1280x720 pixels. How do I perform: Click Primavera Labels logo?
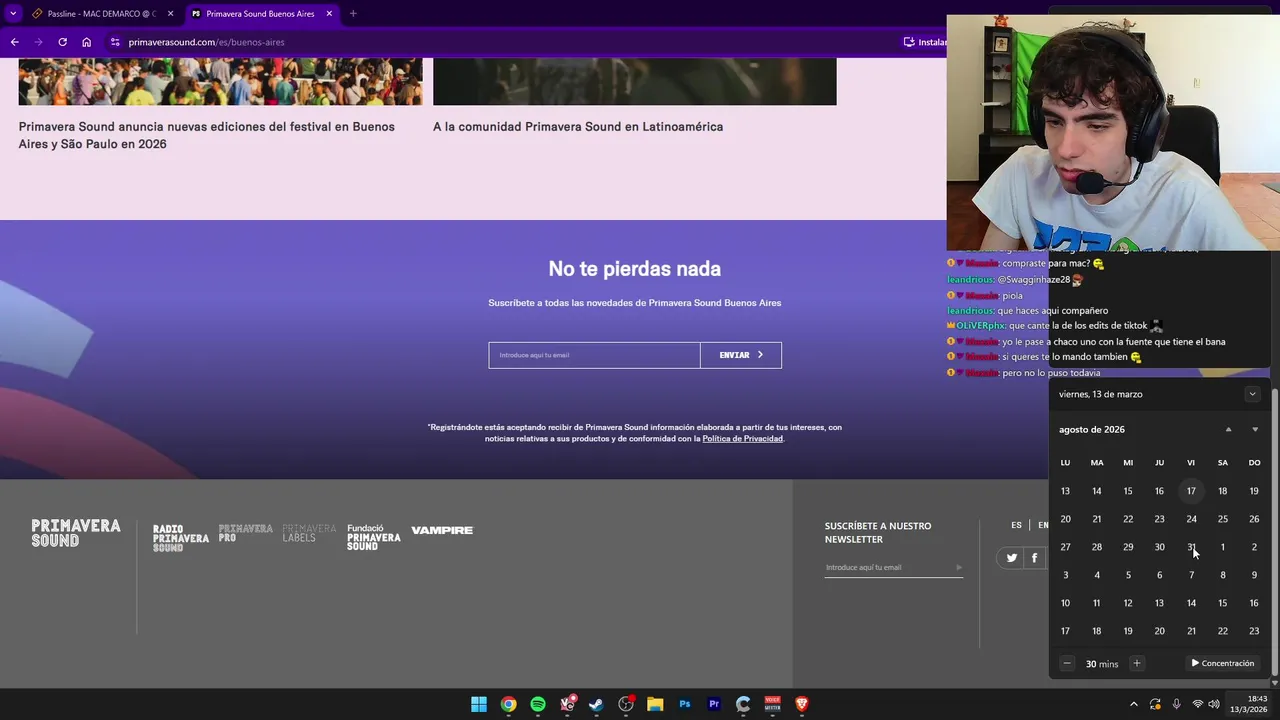[x=309, y=533]
